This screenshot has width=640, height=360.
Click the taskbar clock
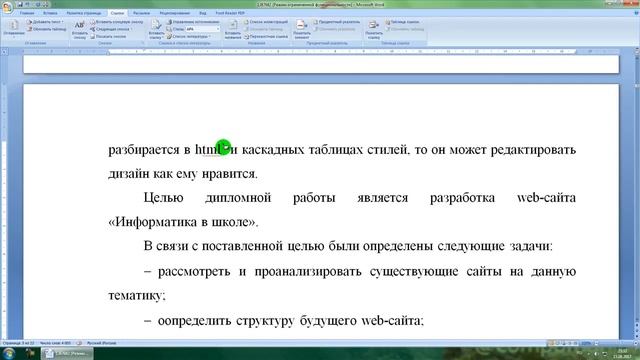pos(622,353)
